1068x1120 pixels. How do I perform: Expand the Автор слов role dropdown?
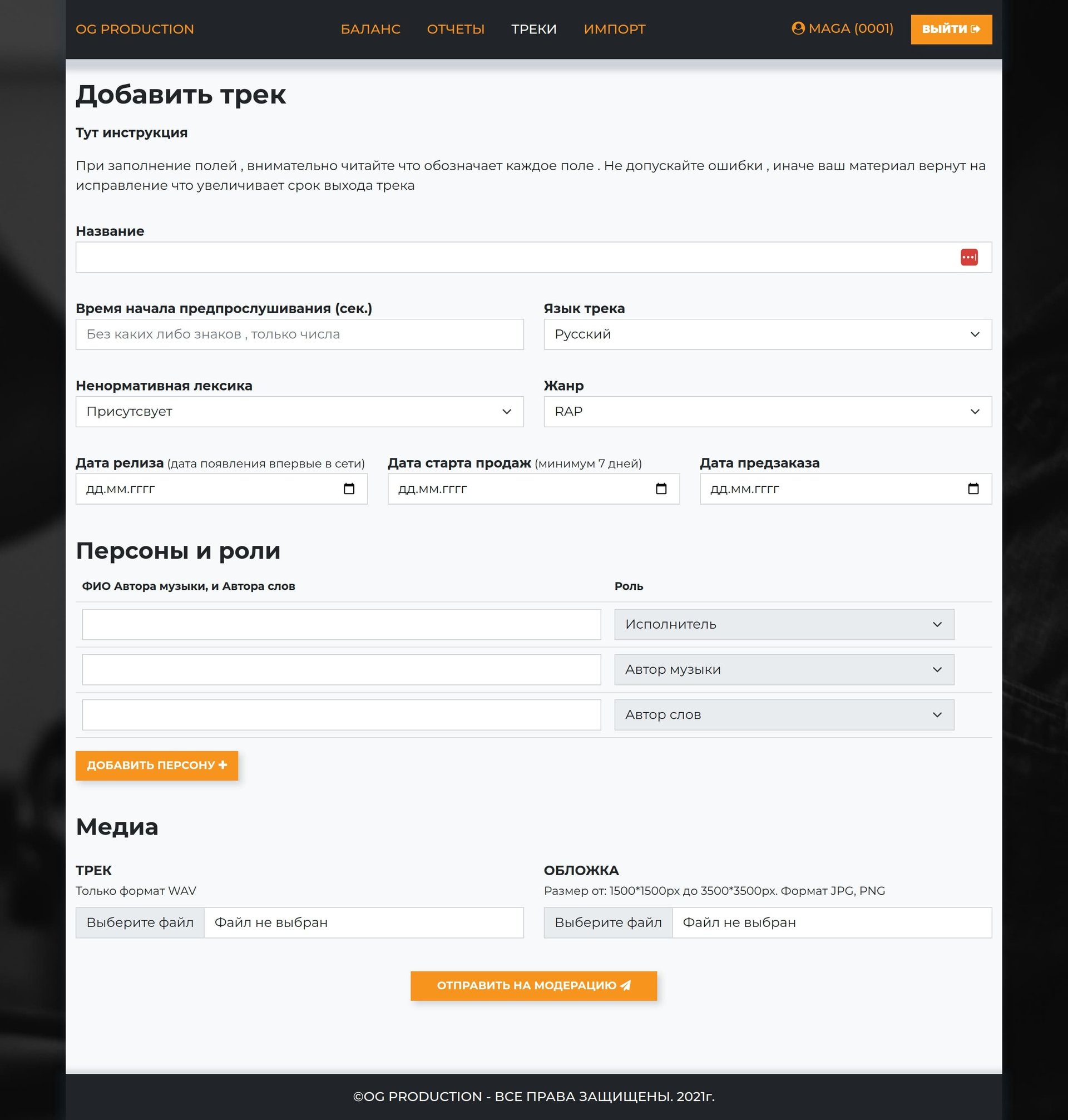tap(784, 714)
